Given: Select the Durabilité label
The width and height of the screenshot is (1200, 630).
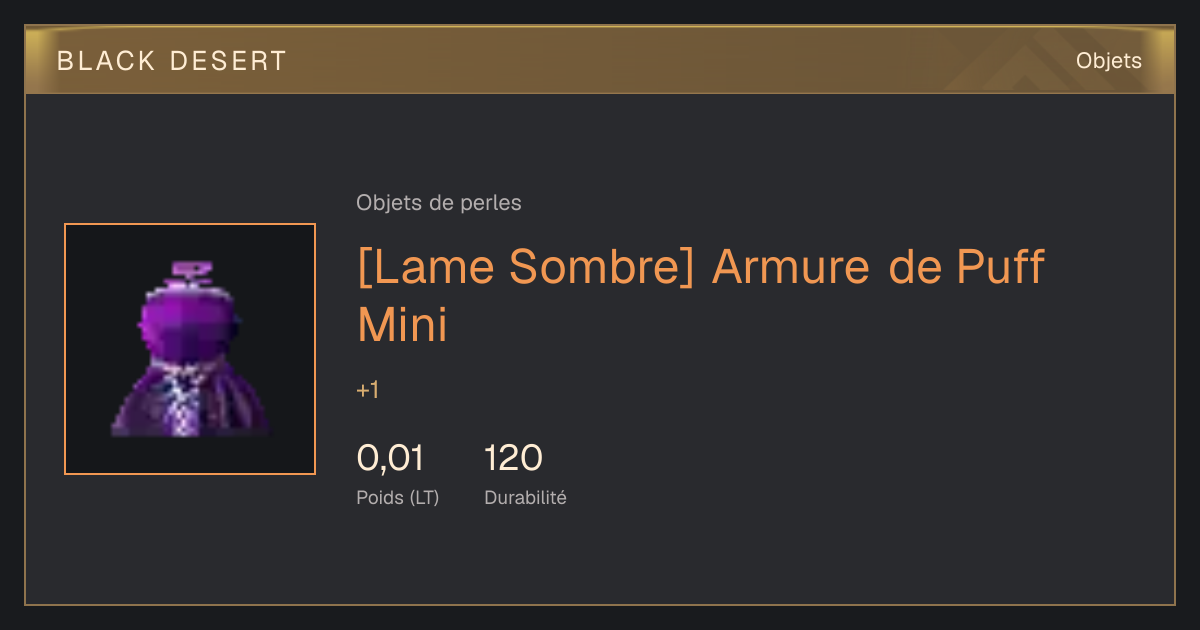Looking at the screenshot, I should [x=525, y=497].
